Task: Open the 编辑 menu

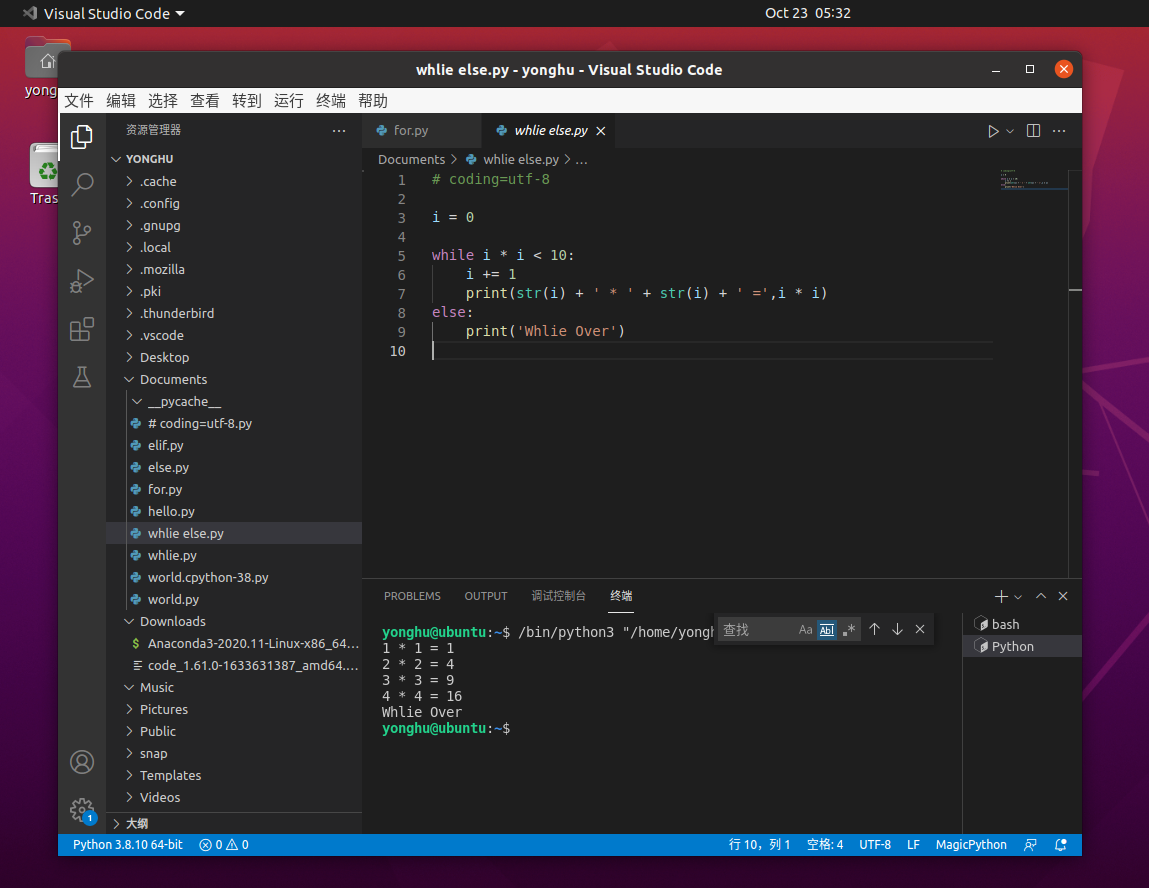Action: 121,100
